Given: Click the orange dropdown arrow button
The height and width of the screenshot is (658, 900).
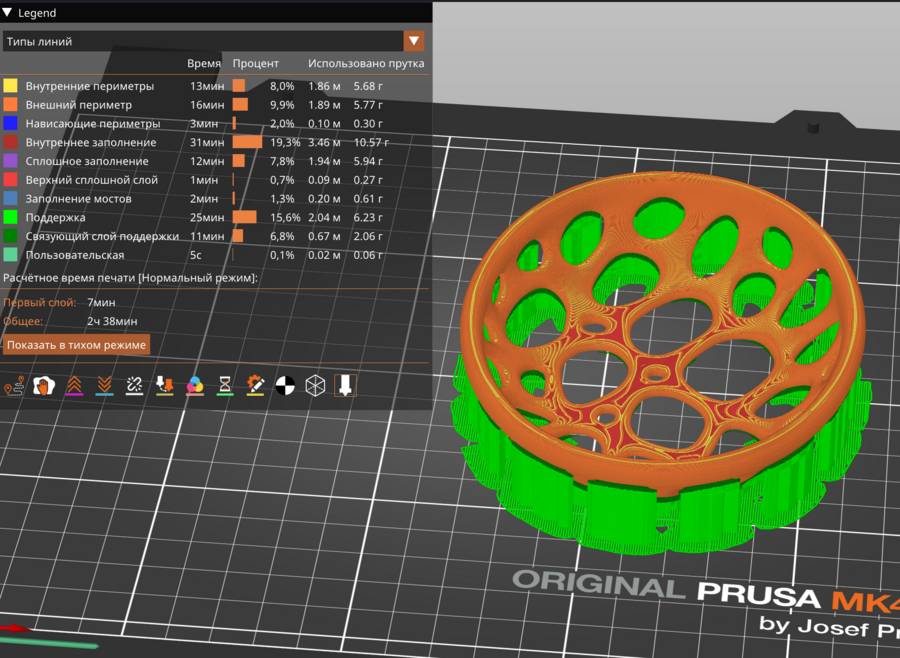Looking at the screenshot, I should coord(413,41).
